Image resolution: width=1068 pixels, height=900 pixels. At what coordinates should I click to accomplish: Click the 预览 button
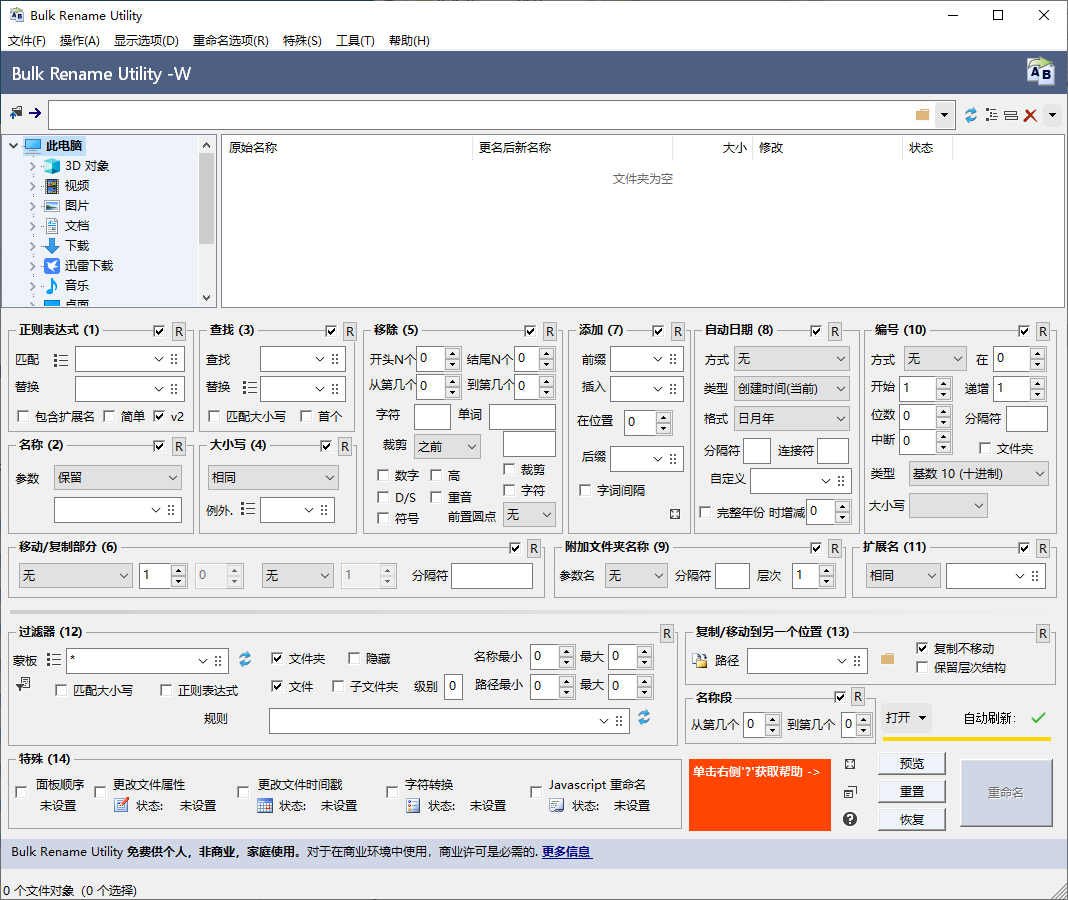click(911, 763)
